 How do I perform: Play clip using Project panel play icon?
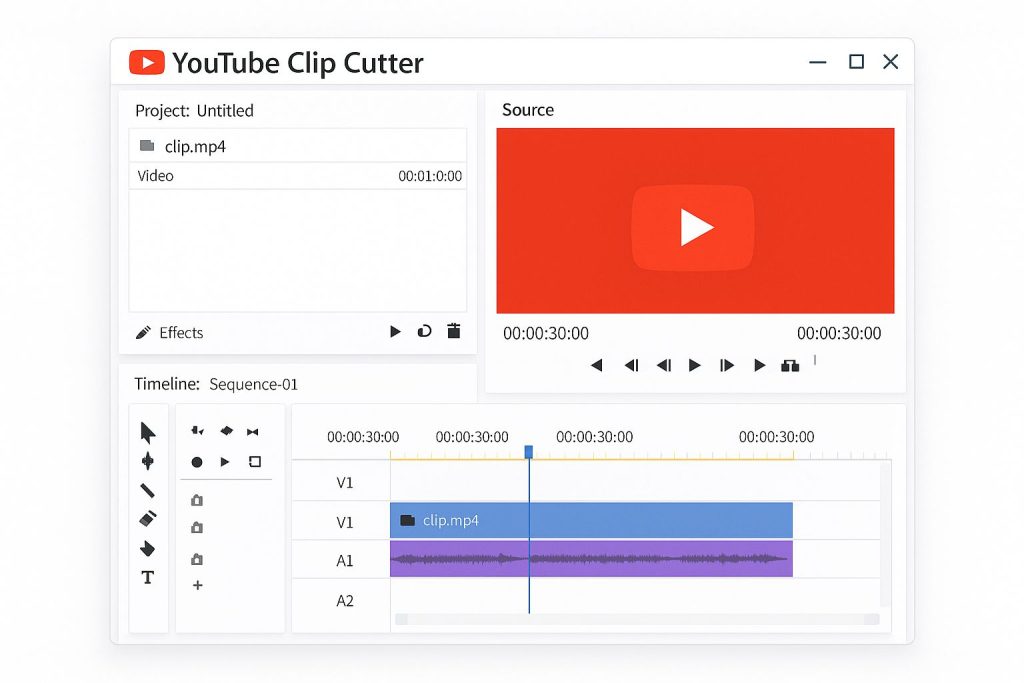[x=395, y=332]
